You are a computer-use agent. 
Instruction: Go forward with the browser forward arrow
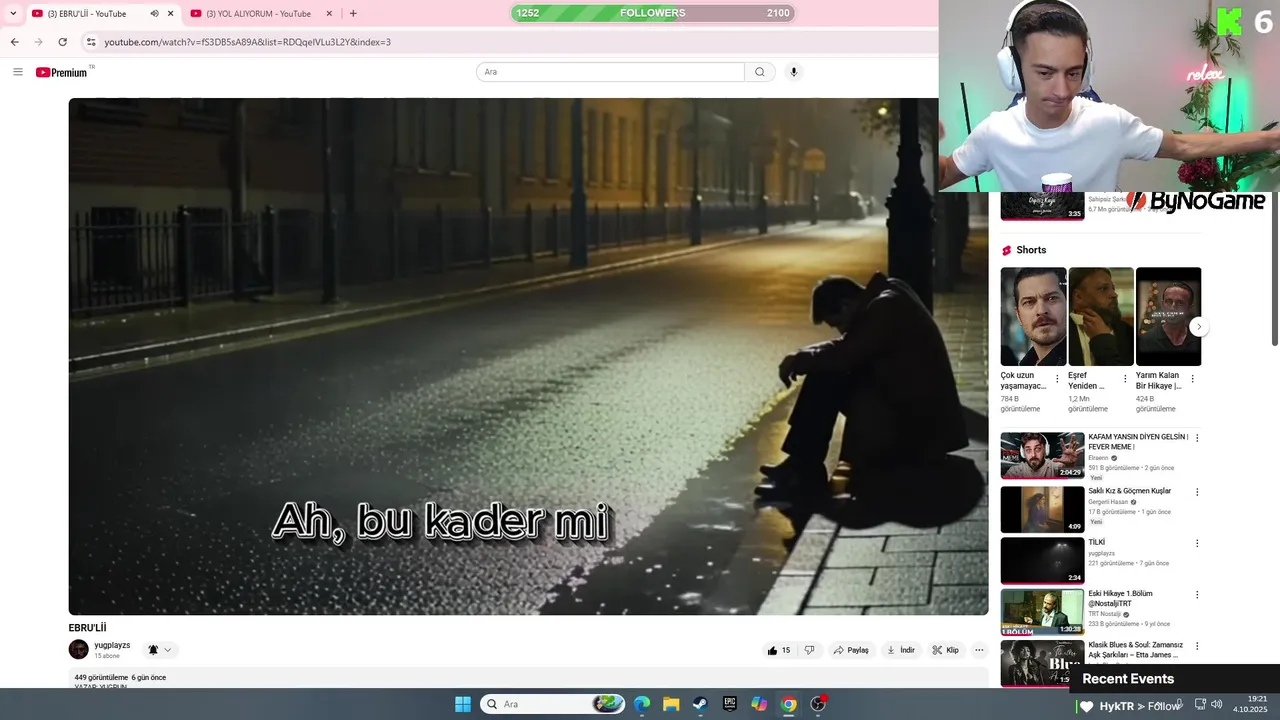click(38, 42)
